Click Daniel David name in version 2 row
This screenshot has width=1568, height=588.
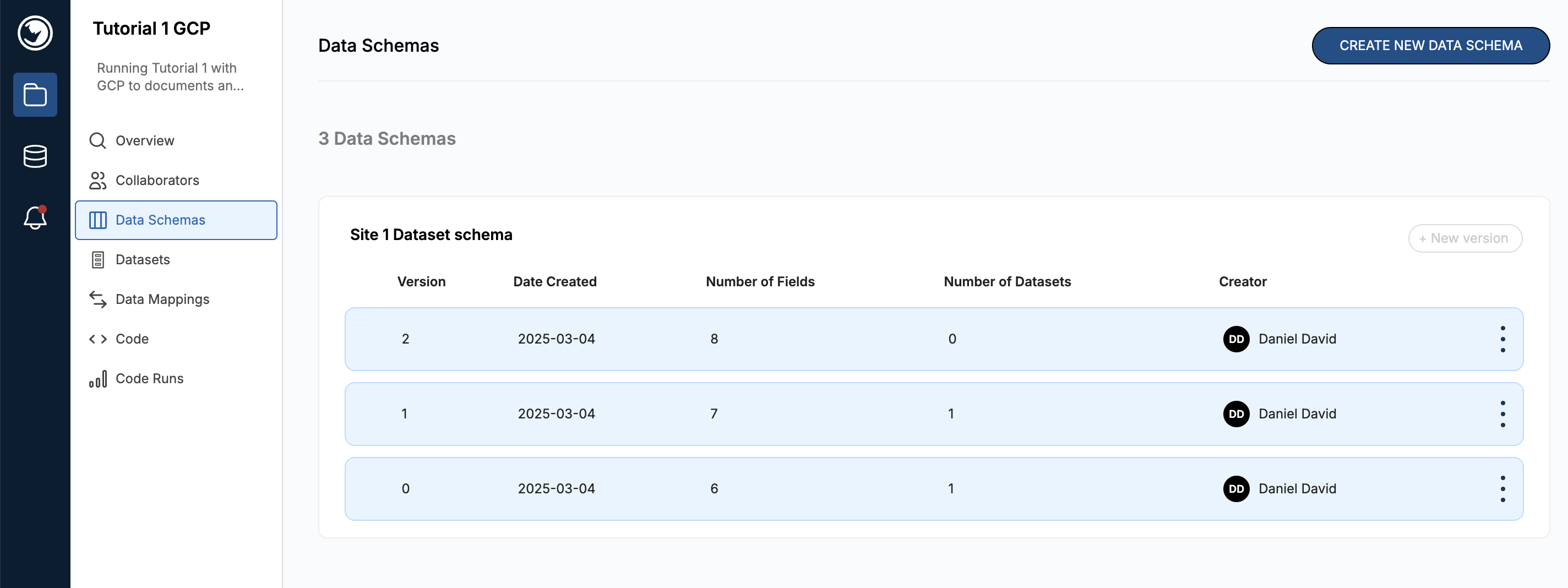(x=1297, y=339)
